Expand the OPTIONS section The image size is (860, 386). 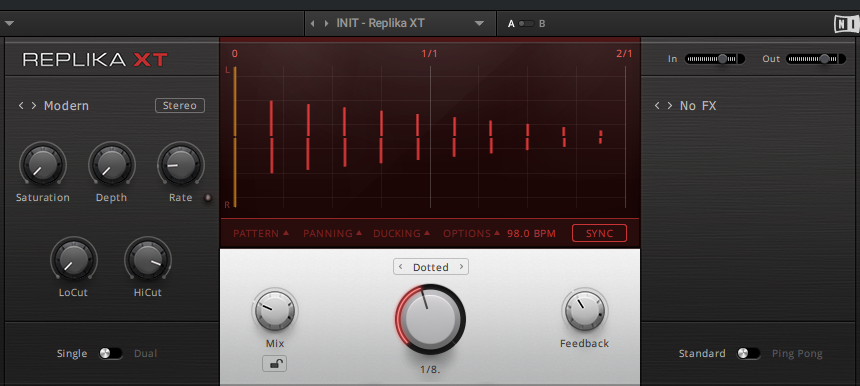click(472, 234)
